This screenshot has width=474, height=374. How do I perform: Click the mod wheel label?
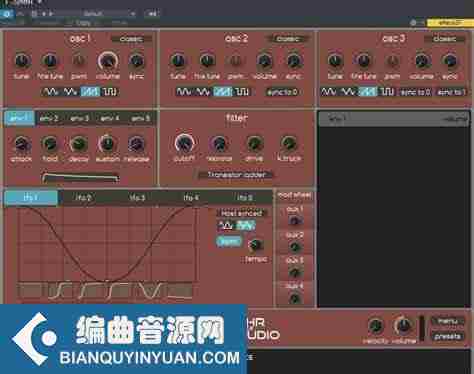295,195
